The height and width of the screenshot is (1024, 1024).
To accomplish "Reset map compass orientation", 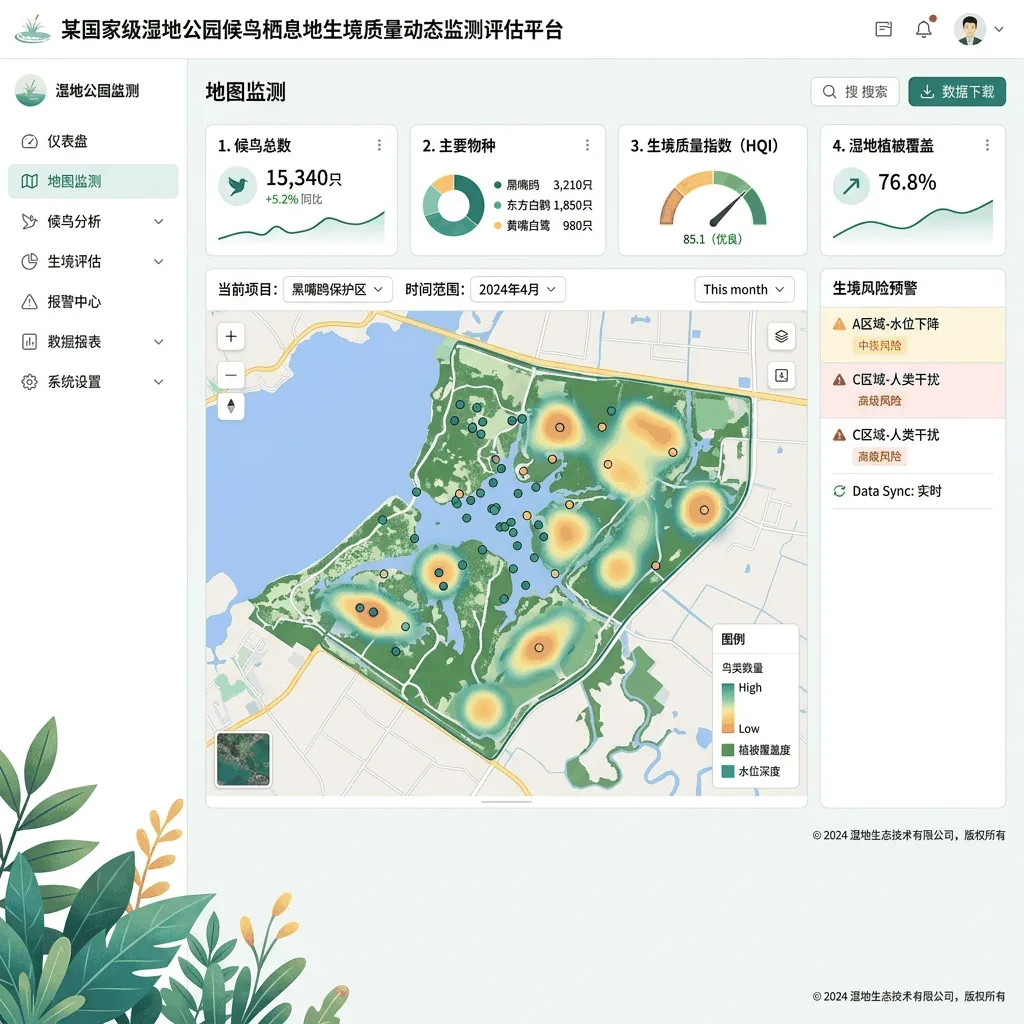I will pyautogui.click(x=231, y=406).
